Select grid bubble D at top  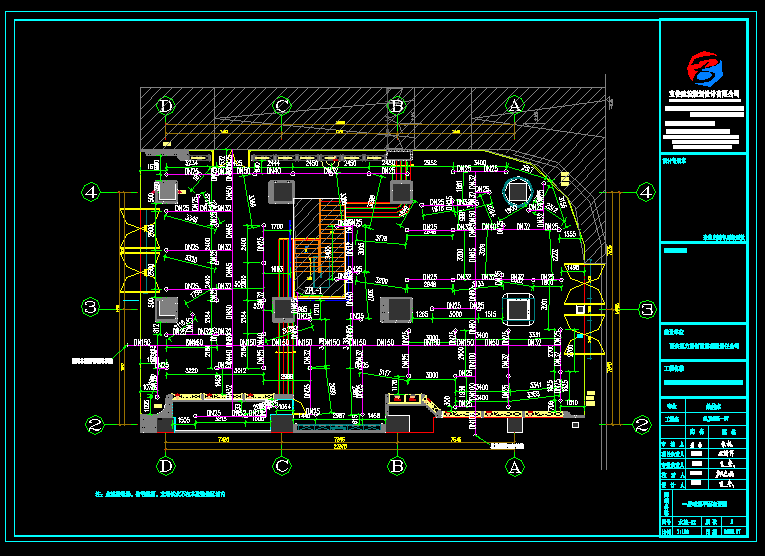[165, 105]
